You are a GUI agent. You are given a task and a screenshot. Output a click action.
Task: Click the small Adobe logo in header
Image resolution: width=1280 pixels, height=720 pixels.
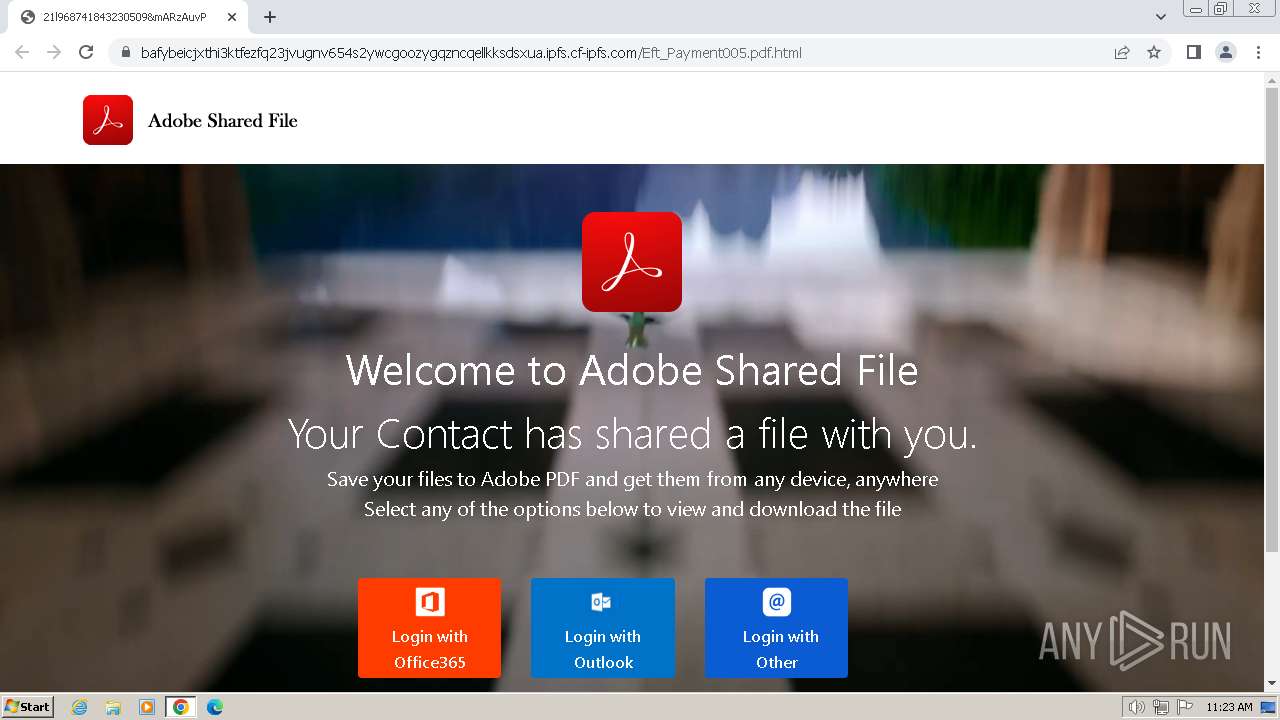[x=108, y=120]
